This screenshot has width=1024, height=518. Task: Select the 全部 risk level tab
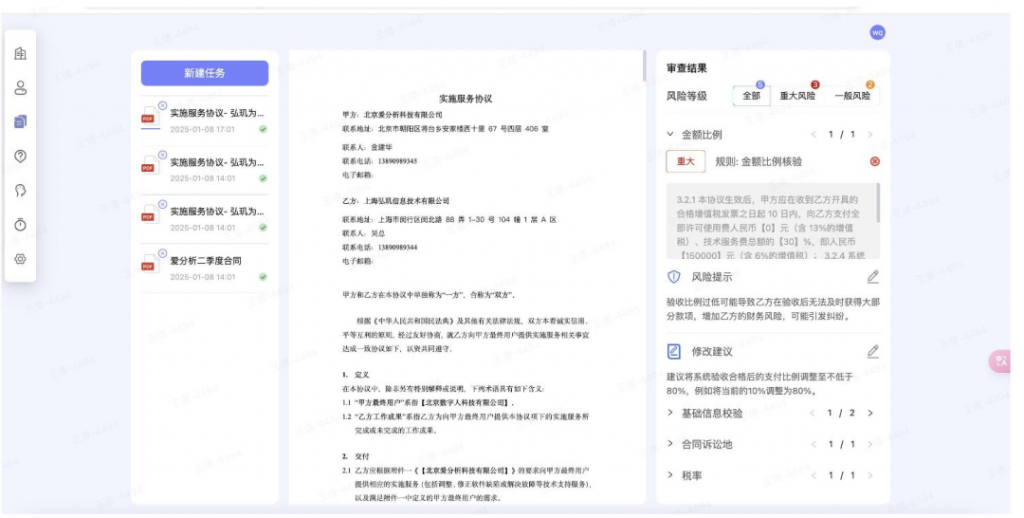click(x=750, y=96)
